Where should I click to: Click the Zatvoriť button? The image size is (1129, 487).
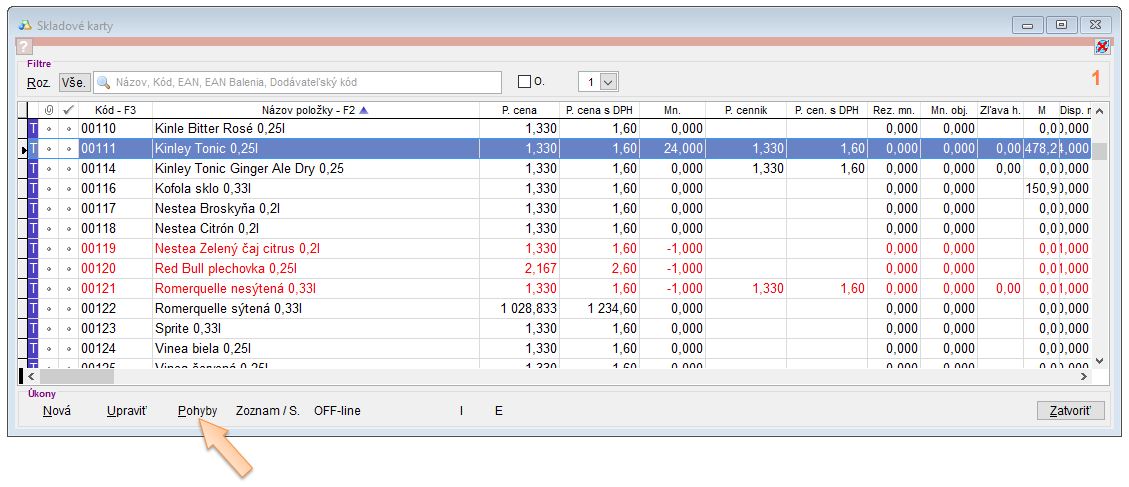(x=1071, y=411)
